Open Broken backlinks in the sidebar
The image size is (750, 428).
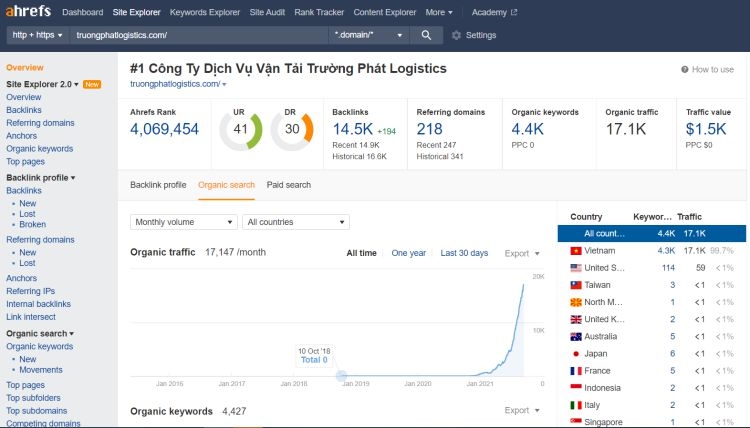pyautogui.click(x=33, y=224)
